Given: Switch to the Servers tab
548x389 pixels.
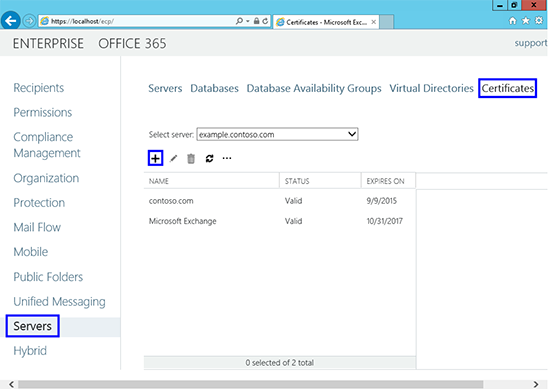Looking at the screenshot, I should point(165,88).
